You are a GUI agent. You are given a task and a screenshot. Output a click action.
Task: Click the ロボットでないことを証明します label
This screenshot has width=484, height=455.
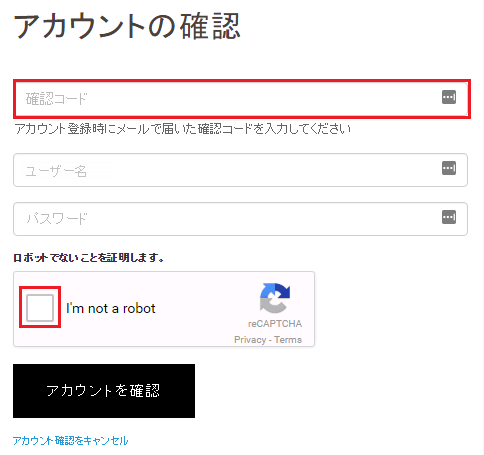(88, 257)
